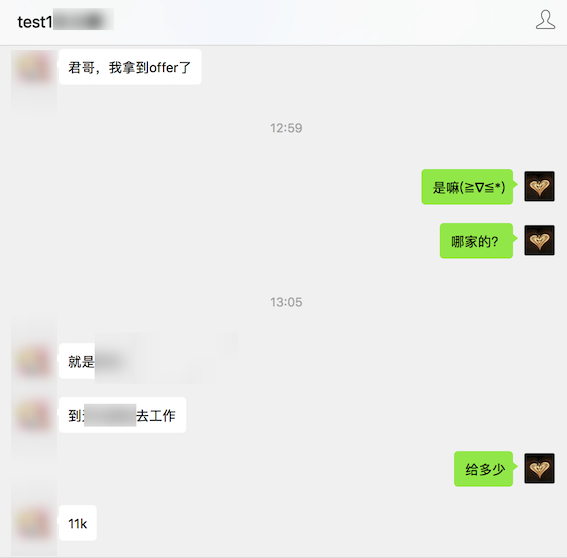Click the heart avatar beside 哪家的? message

[x=539, y=240]
